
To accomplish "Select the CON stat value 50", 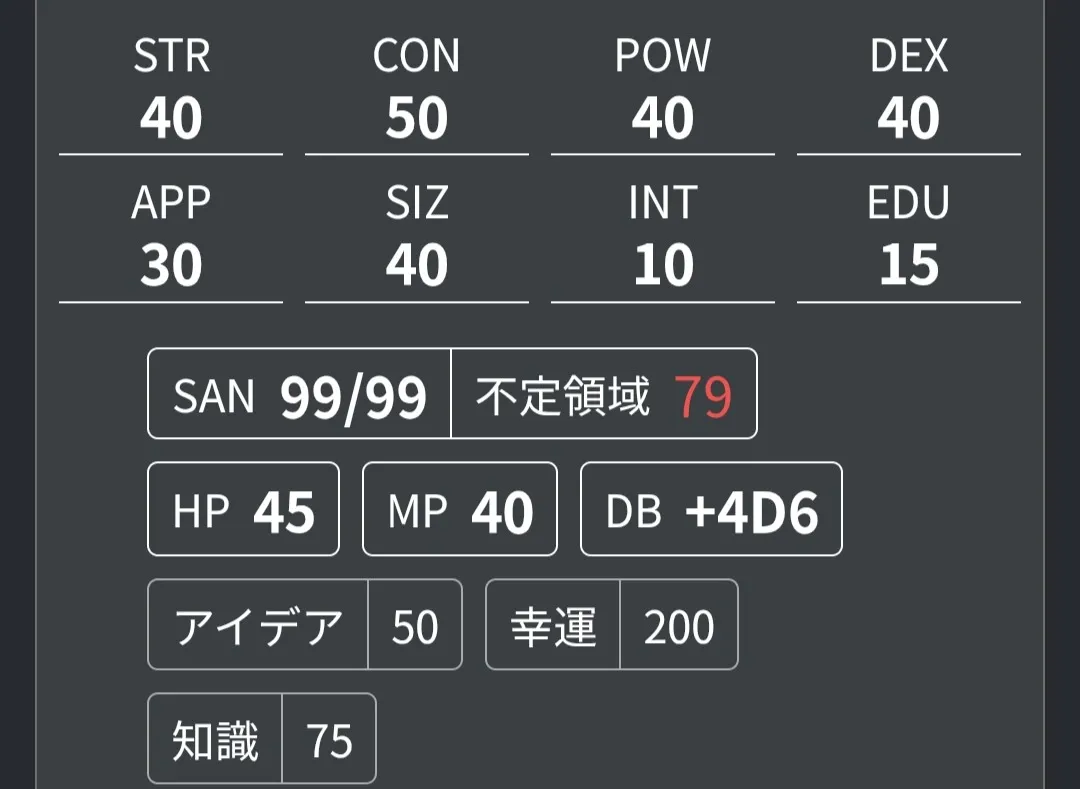I will pyautogui.click(x=417, y=119).
